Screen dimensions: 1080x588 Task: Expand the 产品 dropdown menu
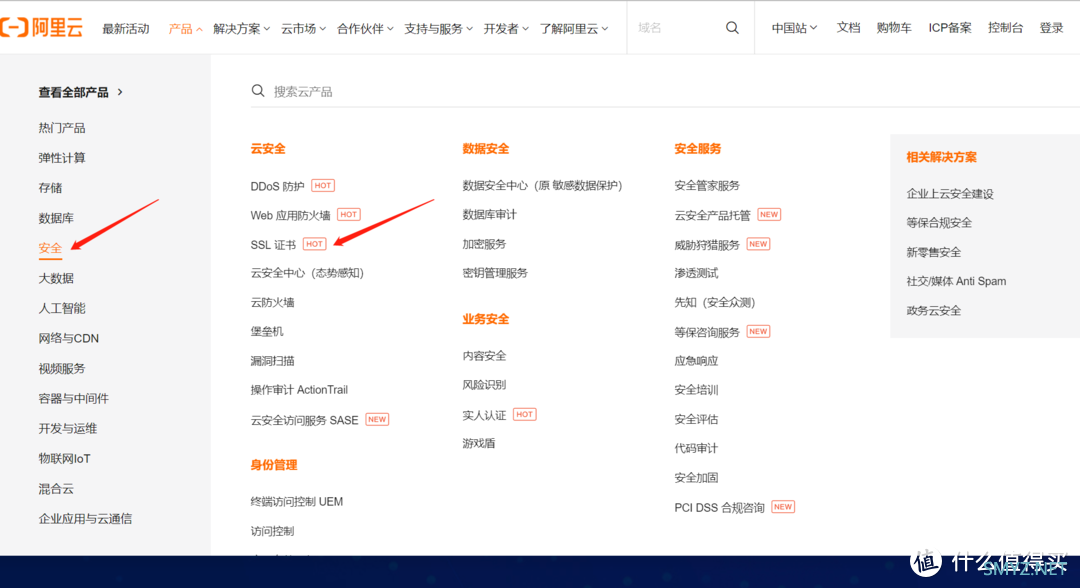[185, 28]
